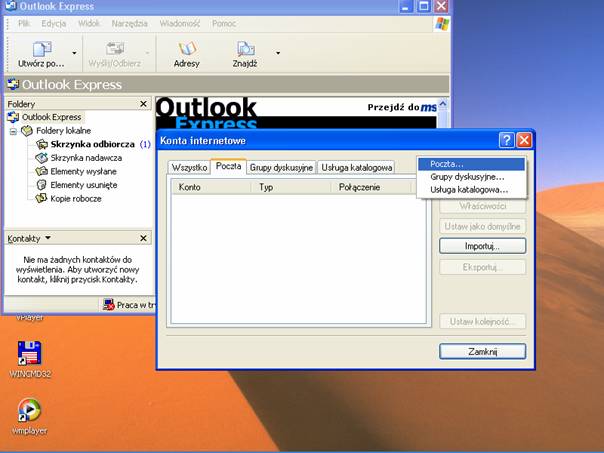Click the Wyślij/Odbierz toolbar icon

coord(115,49)
